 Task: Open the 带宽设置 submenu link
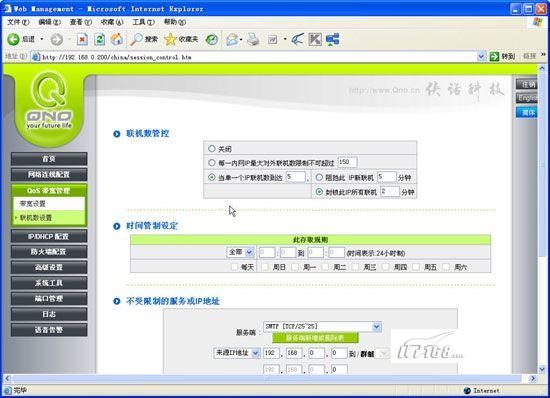(x=32, y=204)
